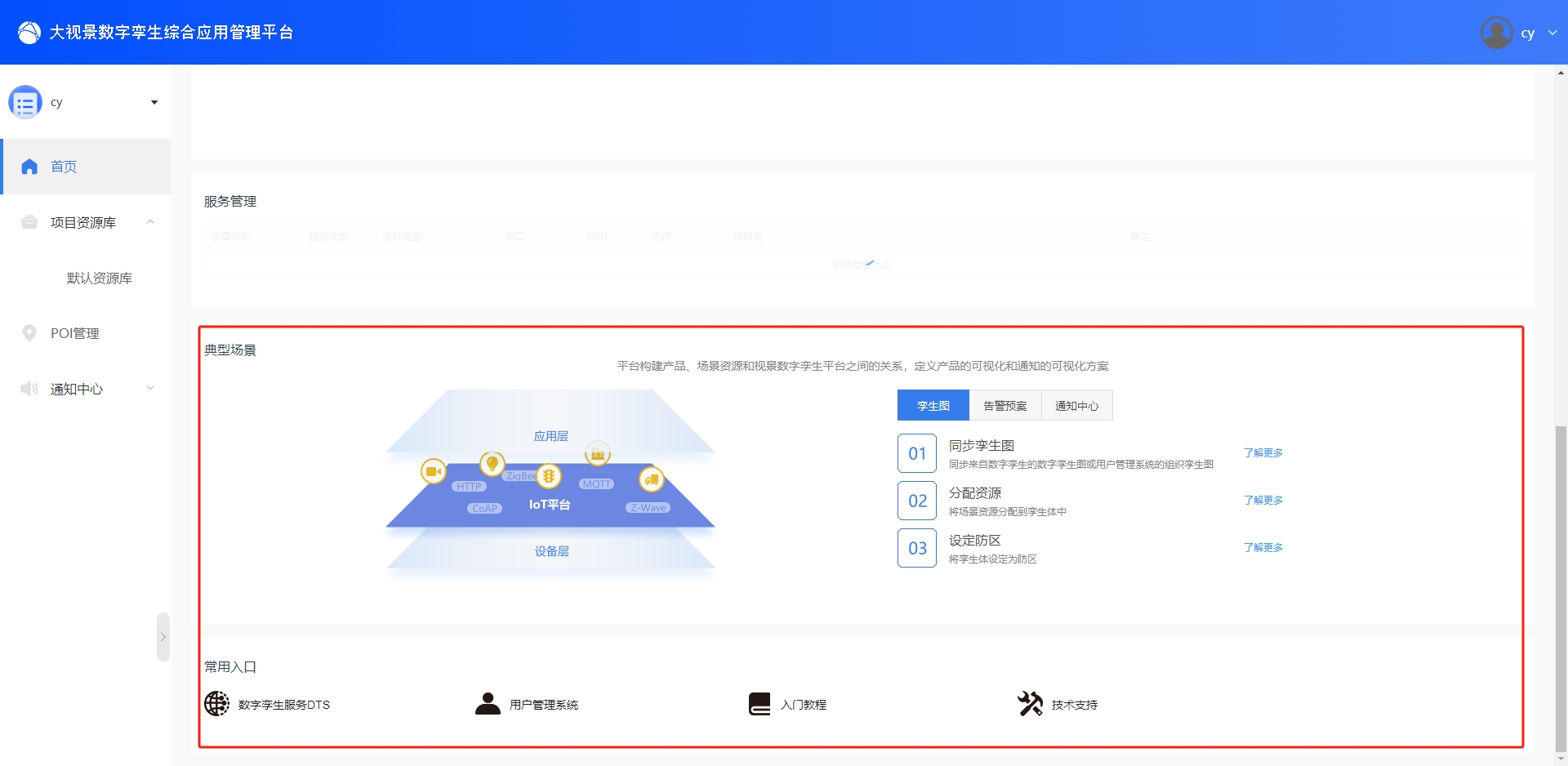Click the home icon in sidebar
The image size is (1568, 766).
[x=29, y=167]
